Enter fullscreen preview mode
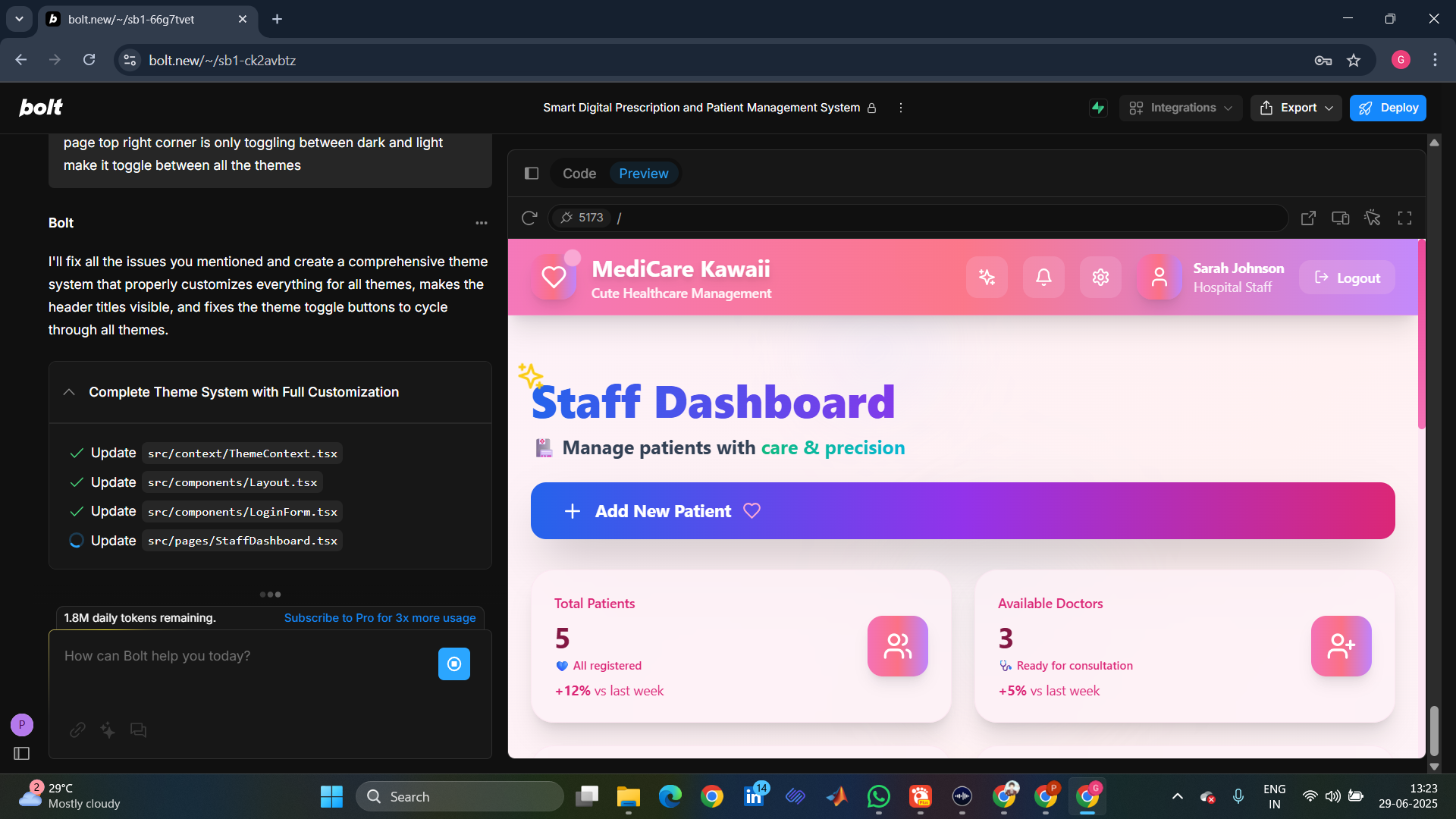The width and height of the screenshot is (1456, 819). point(1404,218)
